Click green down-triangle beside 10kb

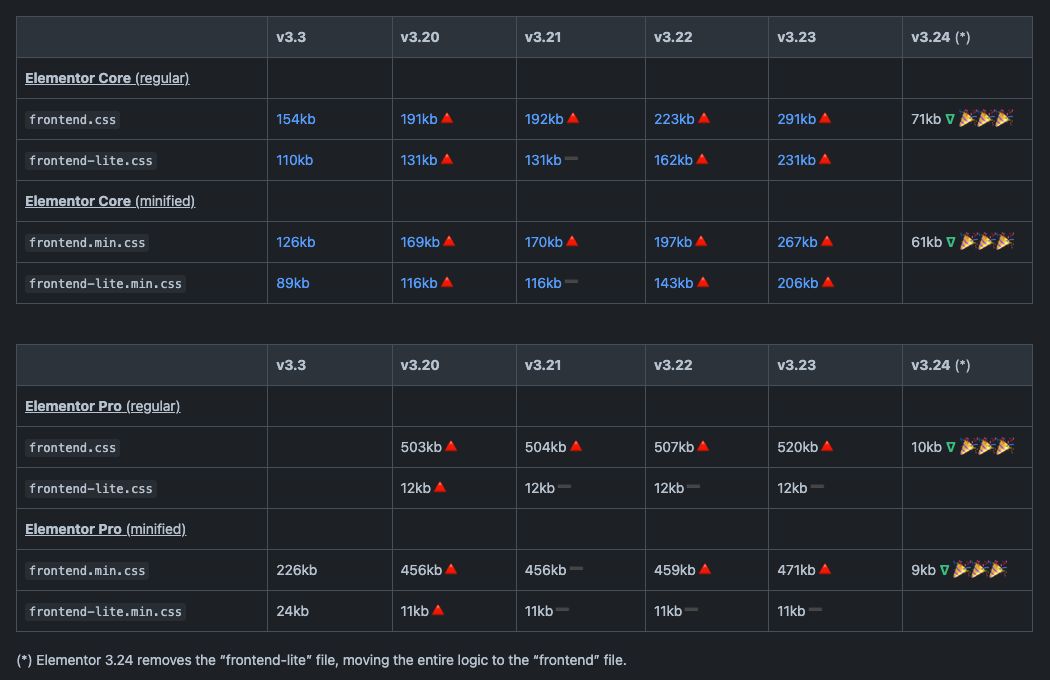[x=951, y=447]
